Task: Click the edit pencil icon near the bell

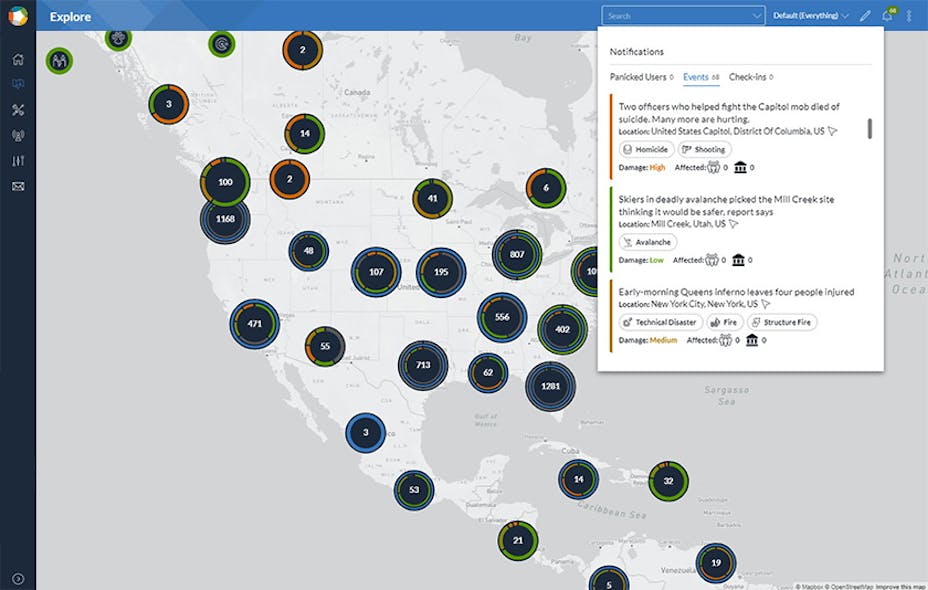Action: (864, 15)
